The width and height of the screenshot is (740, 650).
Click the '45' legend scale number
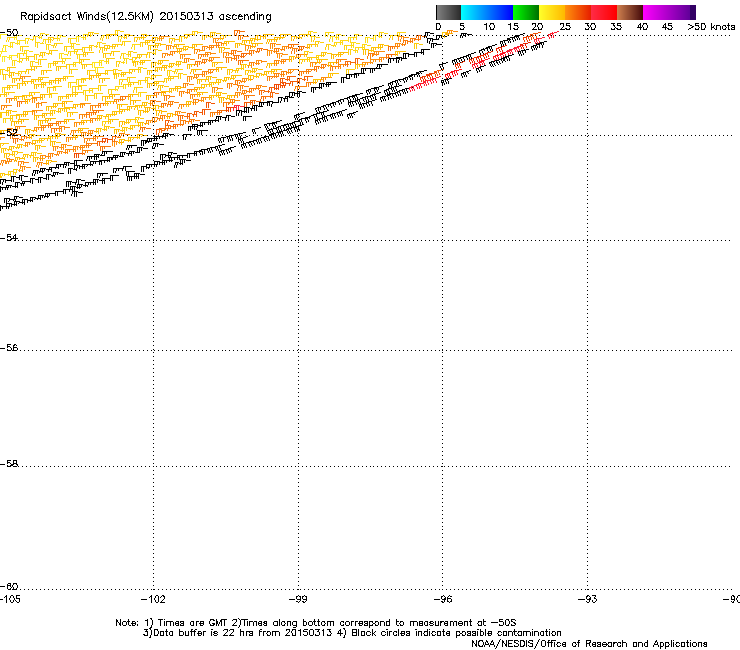pos(667,27)
